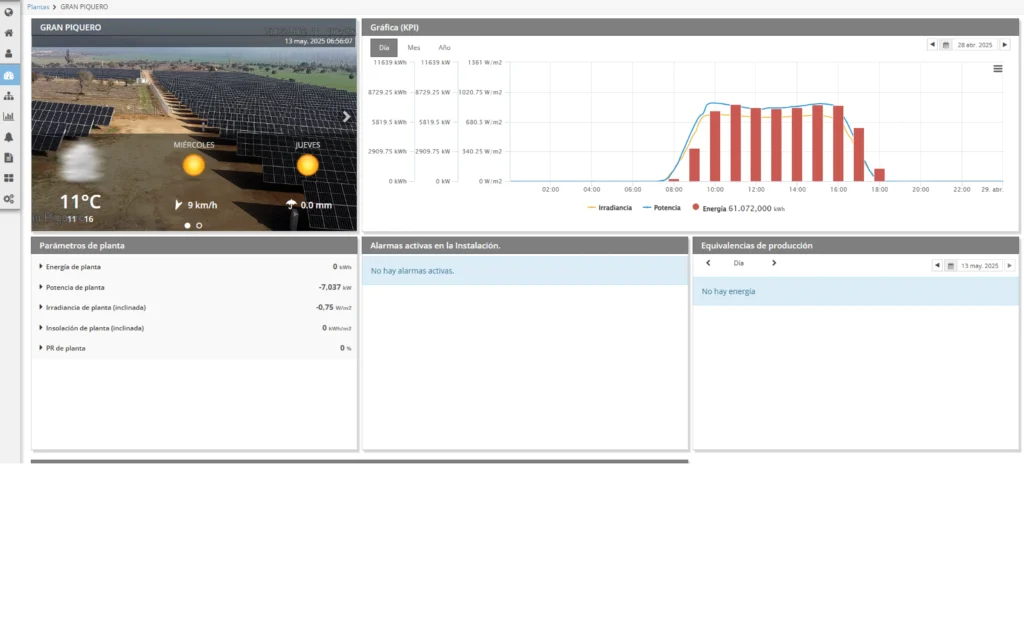The image size is (1024, 618).
Task: Open the globe icon in the sidebar
Action: (9, 12)
